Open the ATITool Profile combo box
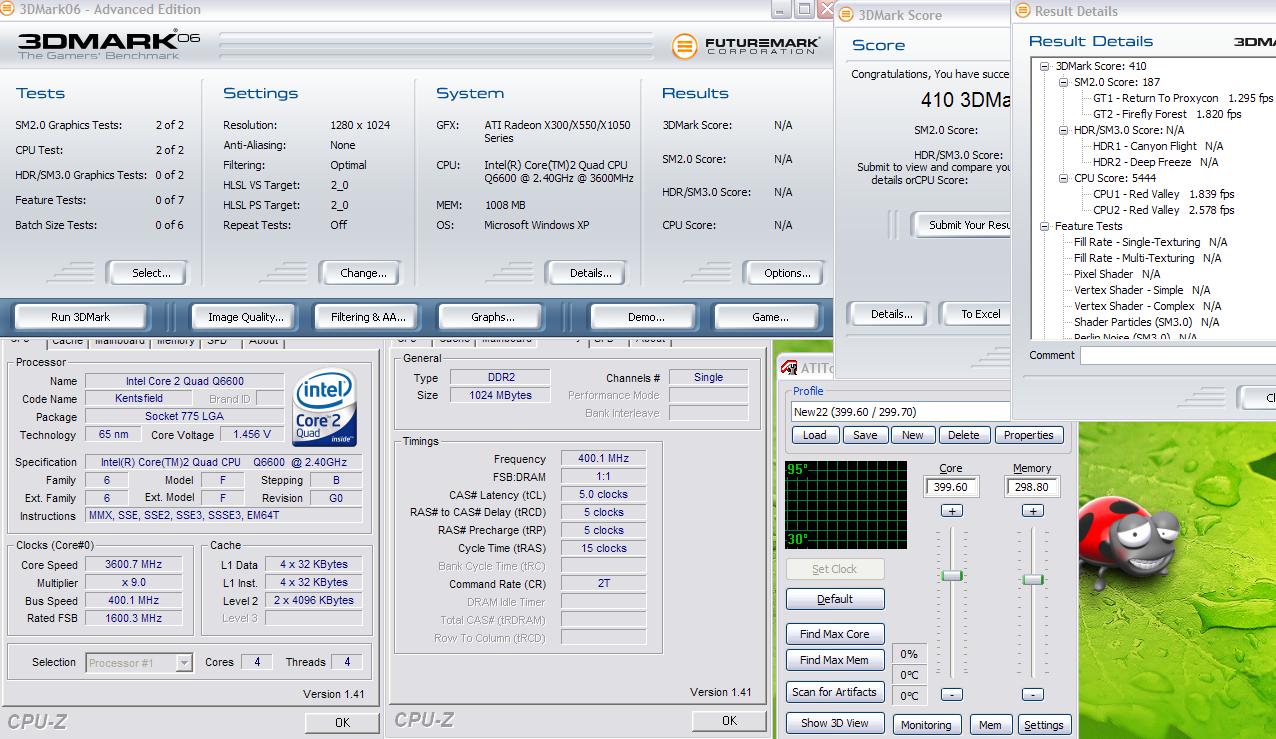 point(900,411)
